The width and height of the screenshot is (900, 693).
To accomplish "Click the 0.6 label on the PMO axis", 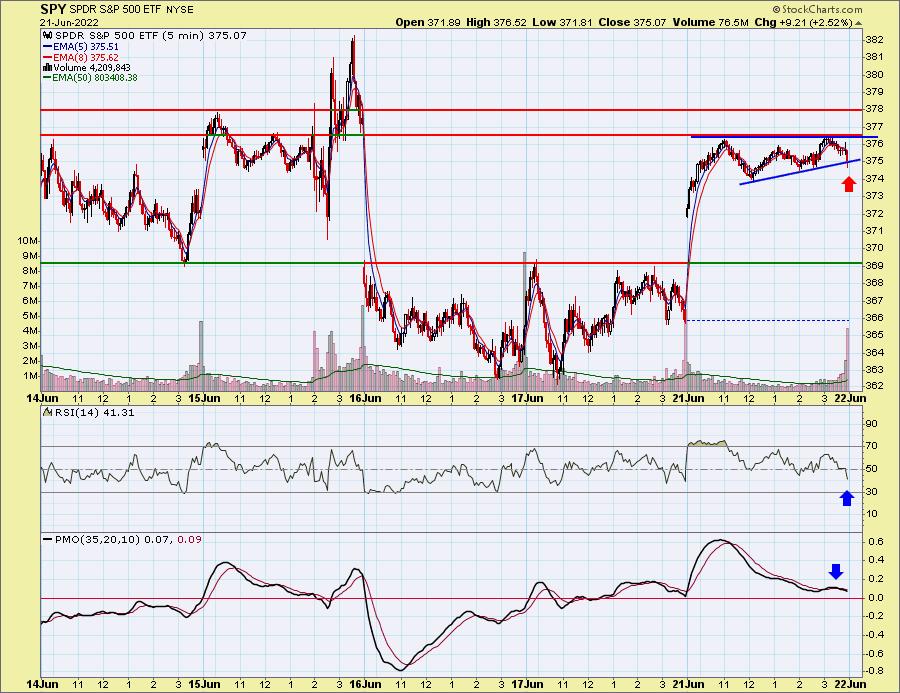I will (875, 541).
